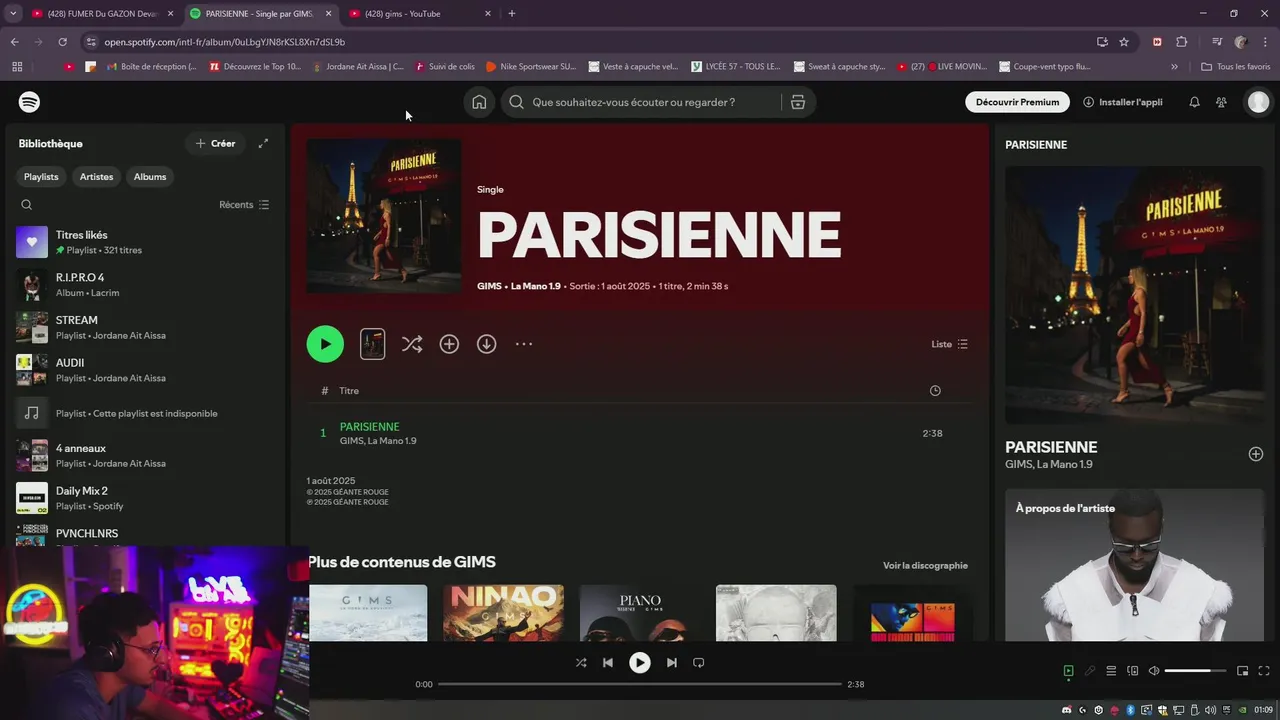This screenshot has height=720, width=1280.
Task: Bookmark this page with star icon
Action: [x=1124, y=42]
